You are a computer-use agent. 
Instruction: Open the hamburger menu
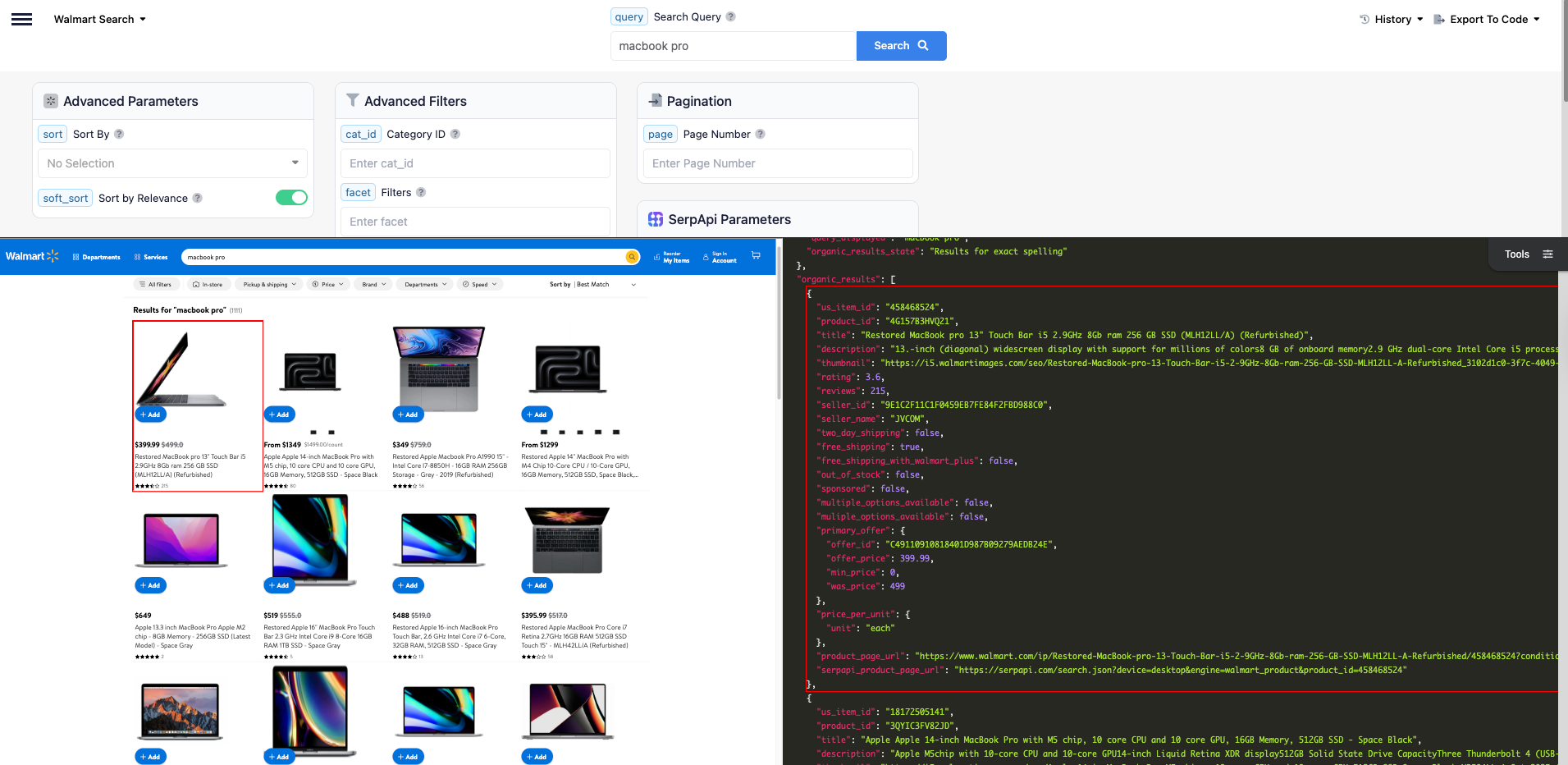(x=22, y=19)
